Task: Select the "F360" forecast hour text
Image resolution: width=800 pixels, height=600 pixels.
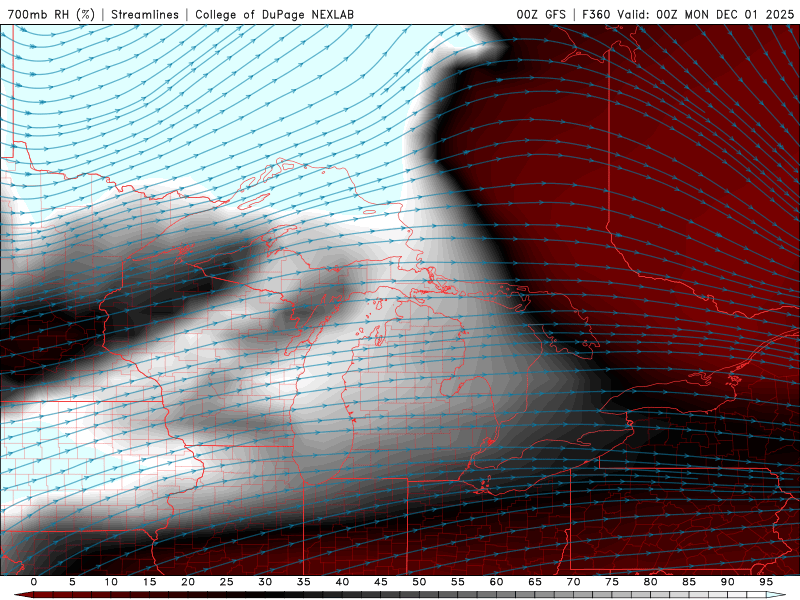Action: (596, 14)
